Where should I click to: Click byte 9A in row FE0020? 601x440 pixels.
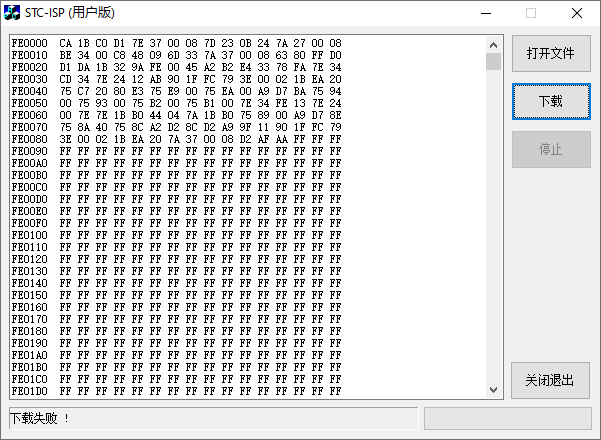point(138,67)
